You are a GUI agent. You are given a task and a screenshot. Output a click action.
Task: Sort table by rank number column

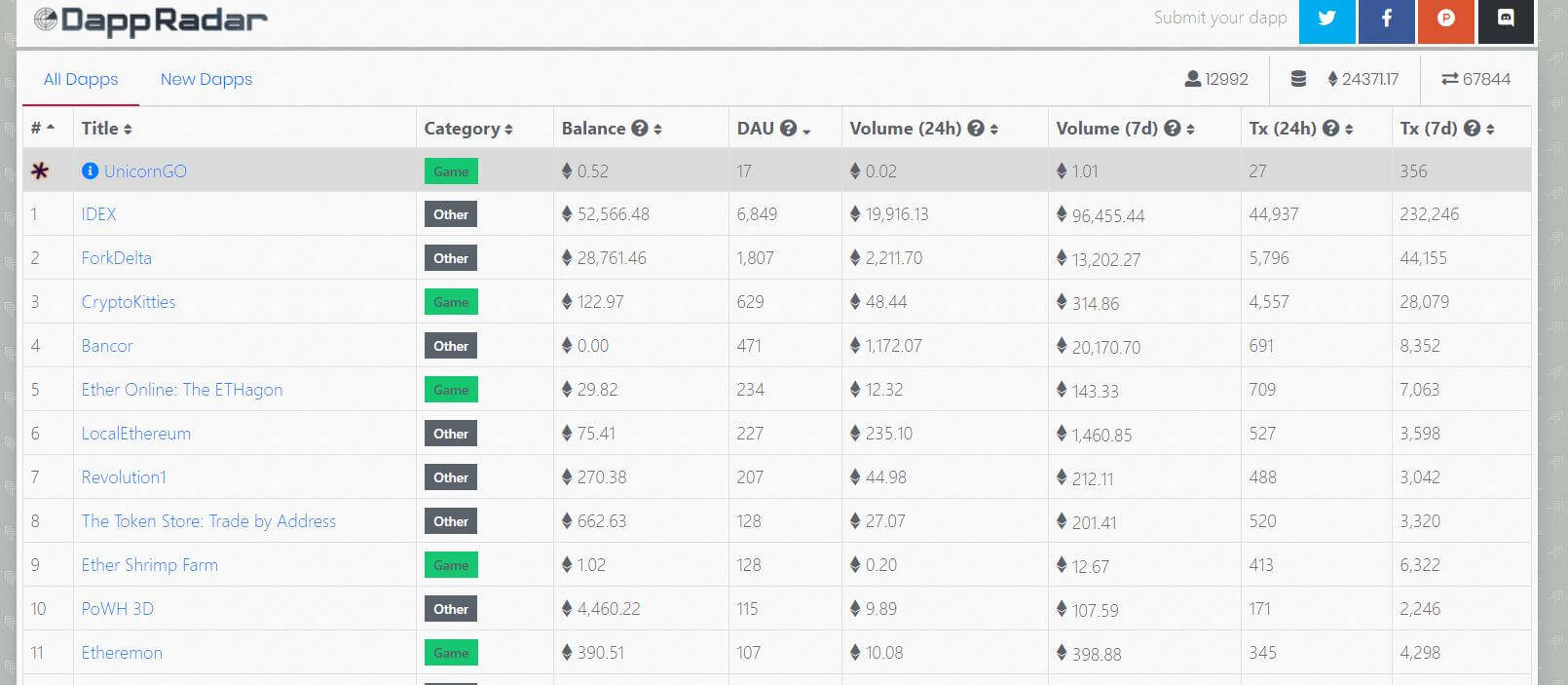(43, 128)
